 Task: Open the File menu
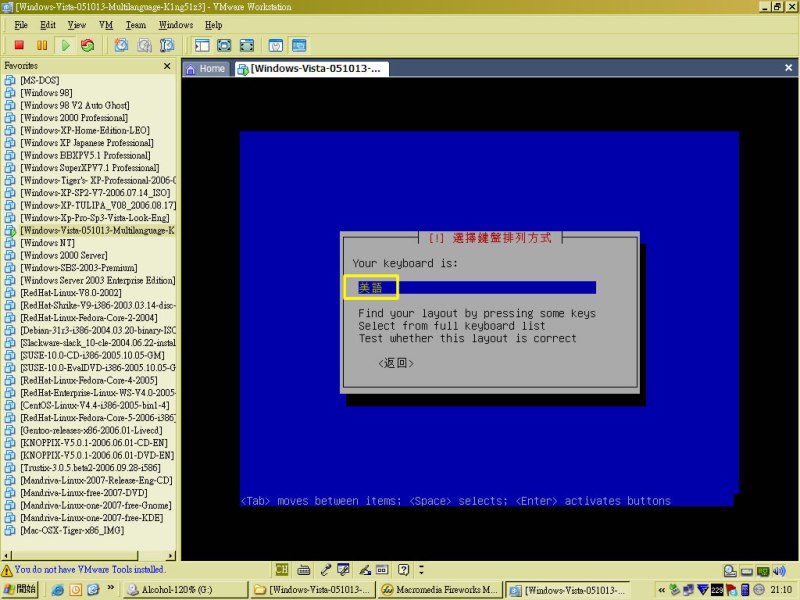click(21, 24)
